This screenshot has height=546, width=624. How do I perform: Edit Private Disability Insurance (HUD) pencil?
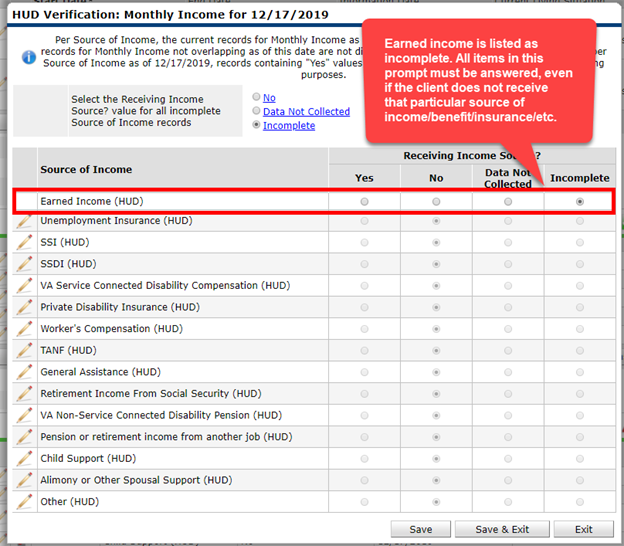click(24, 307)
